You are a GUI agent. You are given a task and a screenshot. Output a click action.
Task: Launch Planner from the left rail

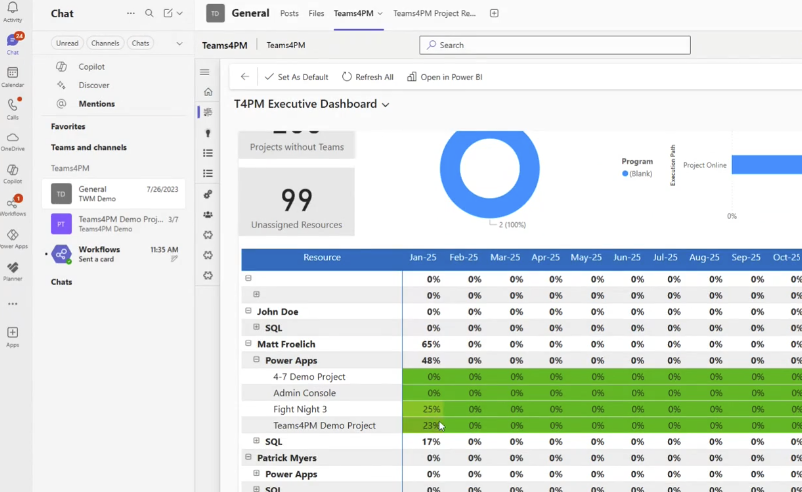tap(13, 270)
